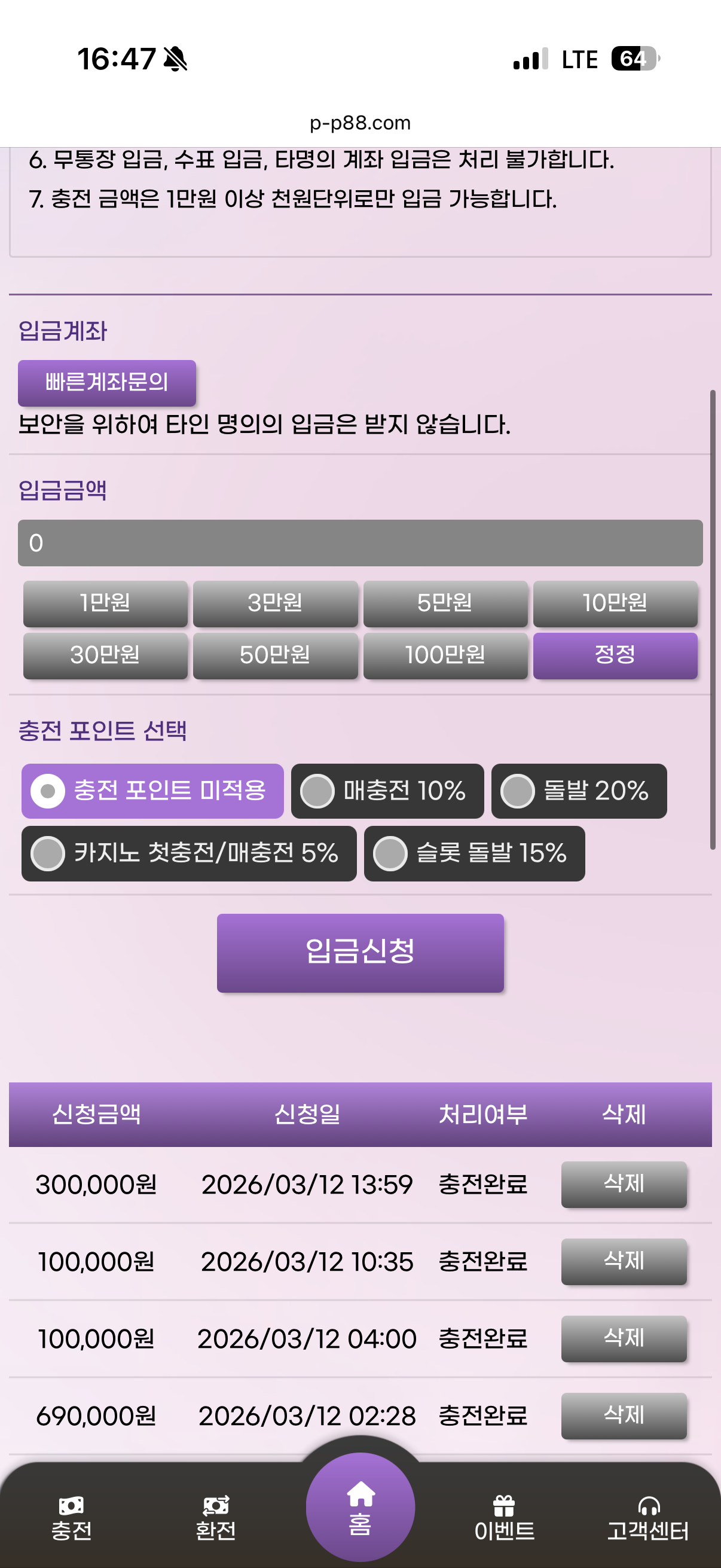Tap the 충전 deposit icon in bottom bar
Screen dimensions: 721x1568
click(71, 1505)
